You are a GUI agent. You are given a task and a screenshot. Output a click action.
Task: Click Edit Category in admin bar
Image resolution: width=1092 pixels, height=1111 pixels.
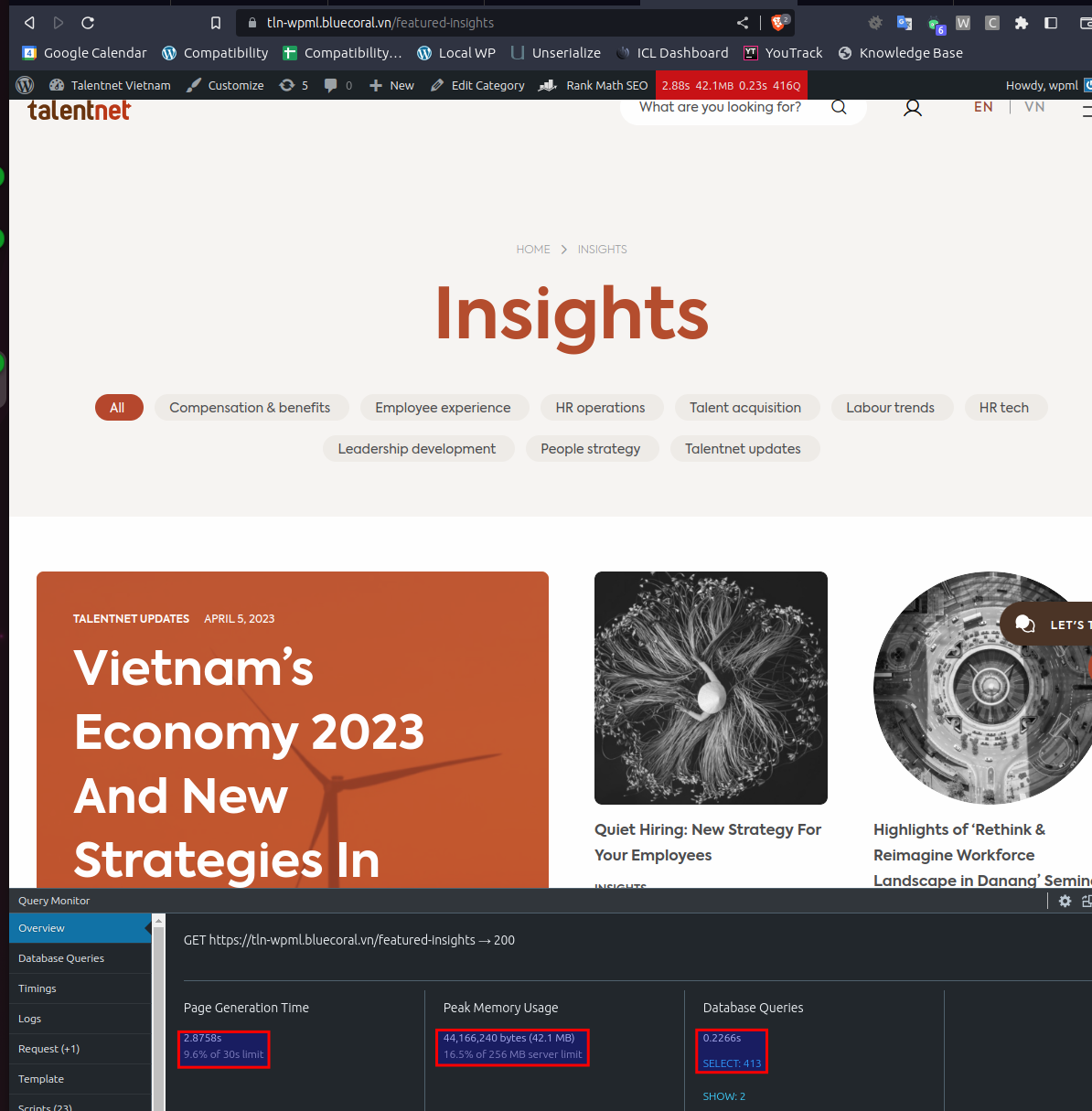coord(477,85)
